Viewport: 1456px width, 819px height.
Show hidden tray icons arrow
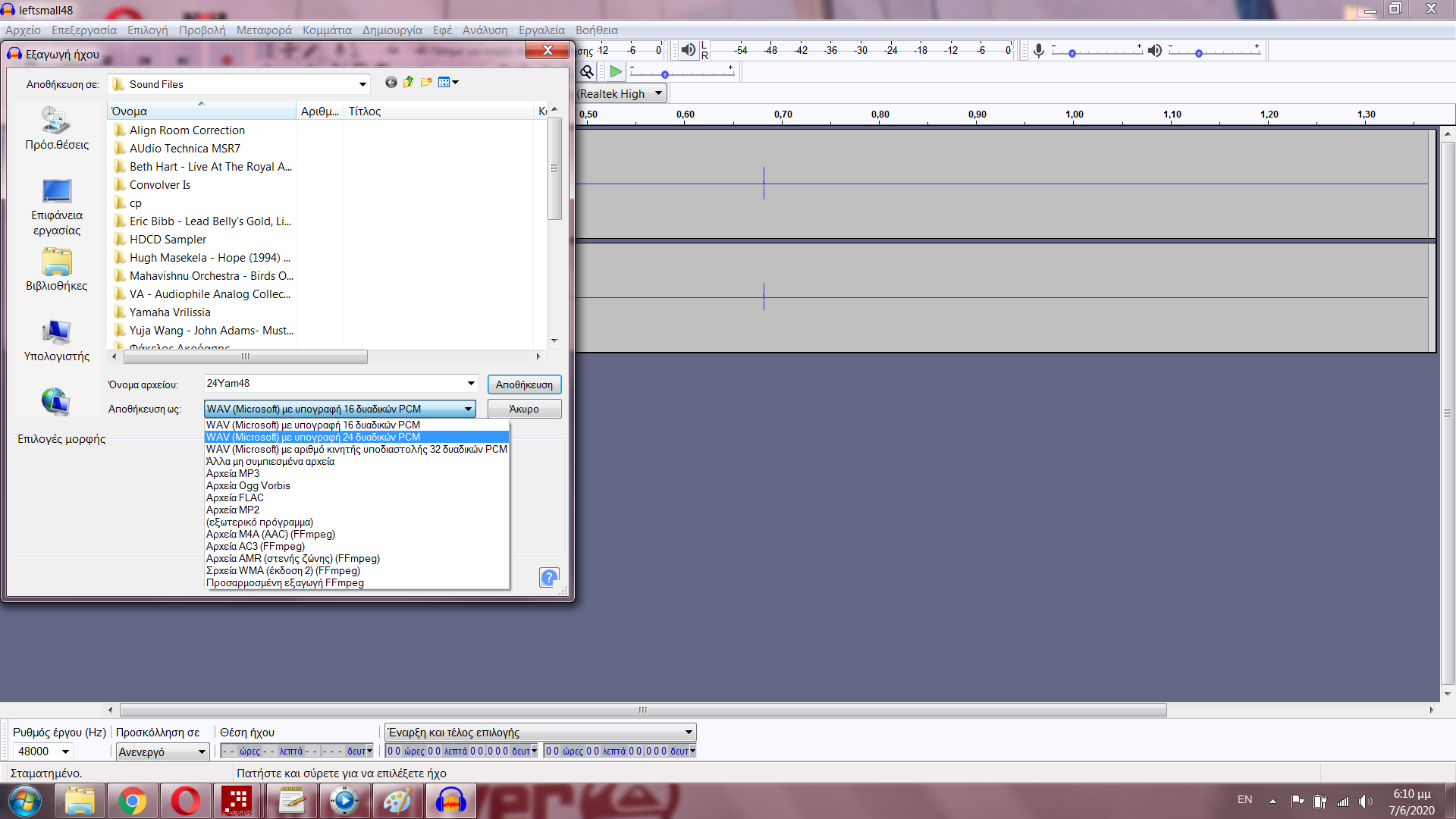[1272, 802]
